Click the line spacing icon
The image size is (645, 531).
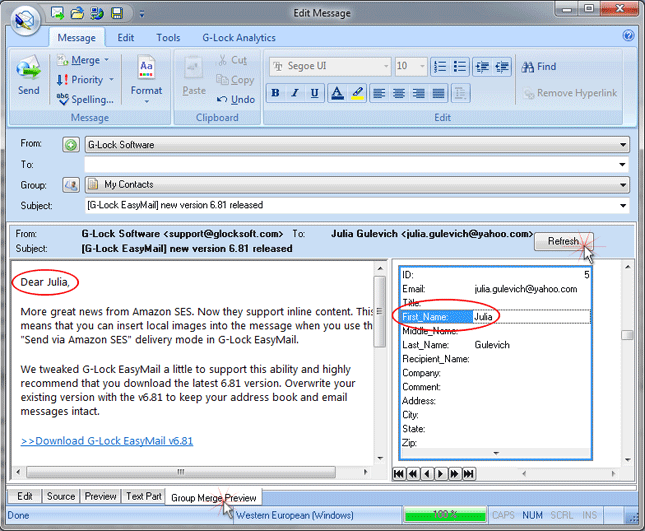[460, 93]
